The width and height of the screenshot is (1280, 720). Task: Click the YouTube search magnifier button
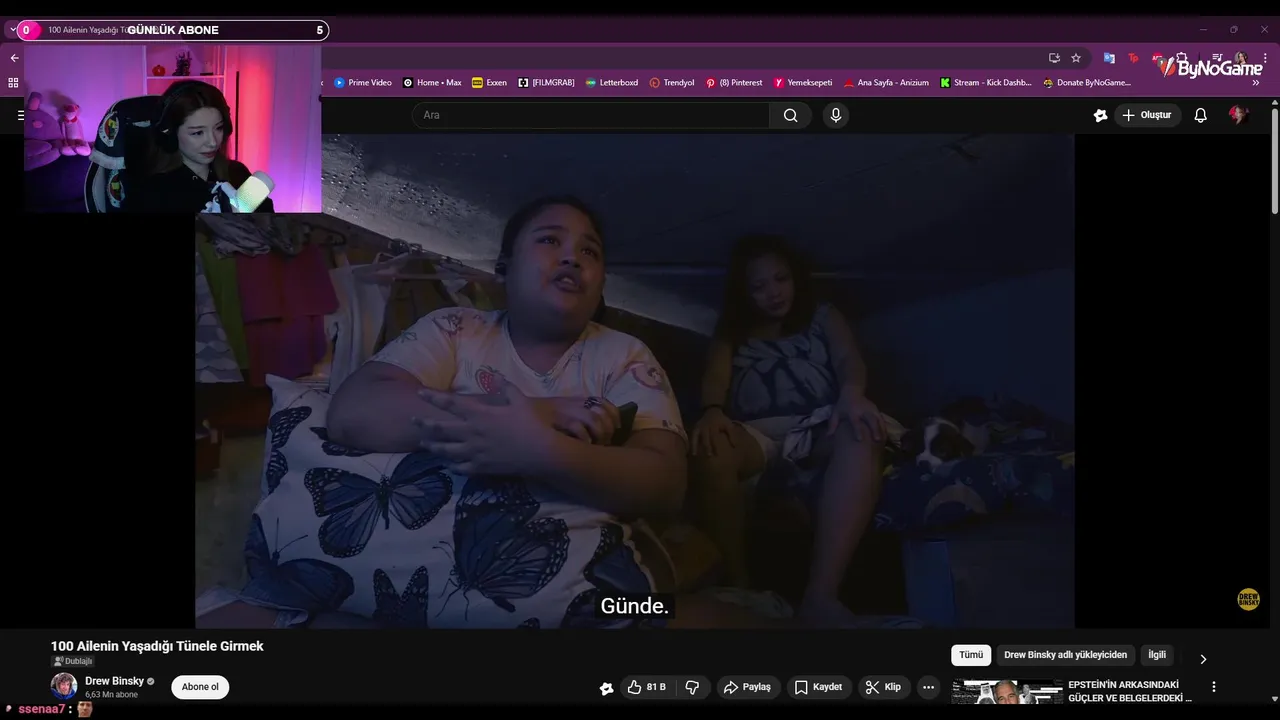[x=791, y=115]
